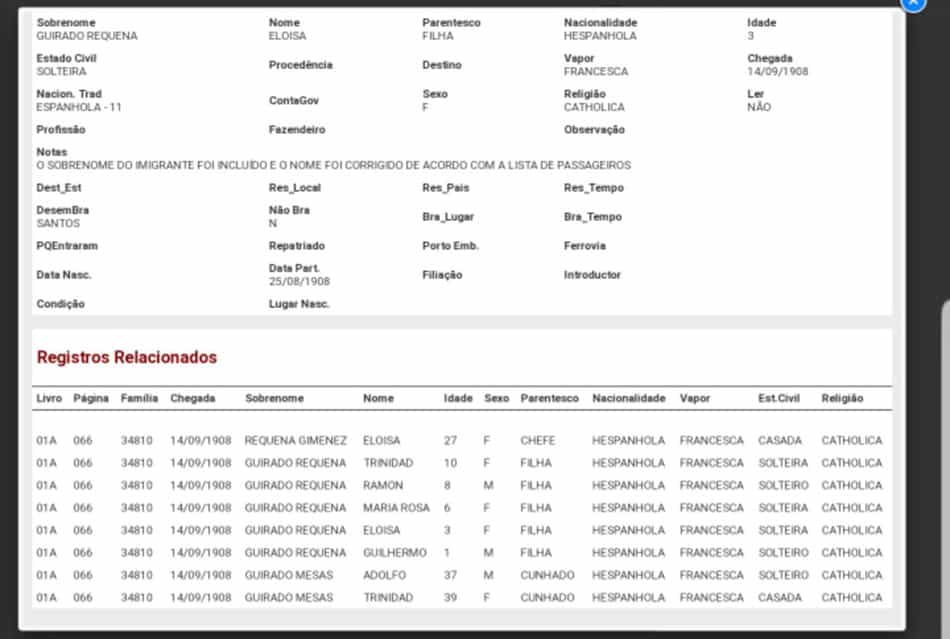The width and height of the screenshot is (950, 639).
Task: Click the Sobrenome column header in table
Action: 274,398
